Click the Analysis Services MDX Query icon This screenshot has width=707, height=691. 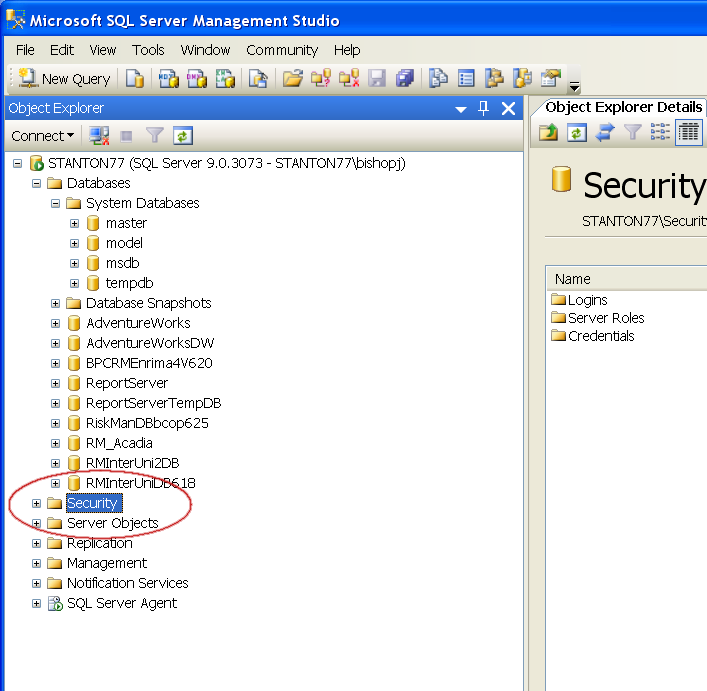[169, 78]
